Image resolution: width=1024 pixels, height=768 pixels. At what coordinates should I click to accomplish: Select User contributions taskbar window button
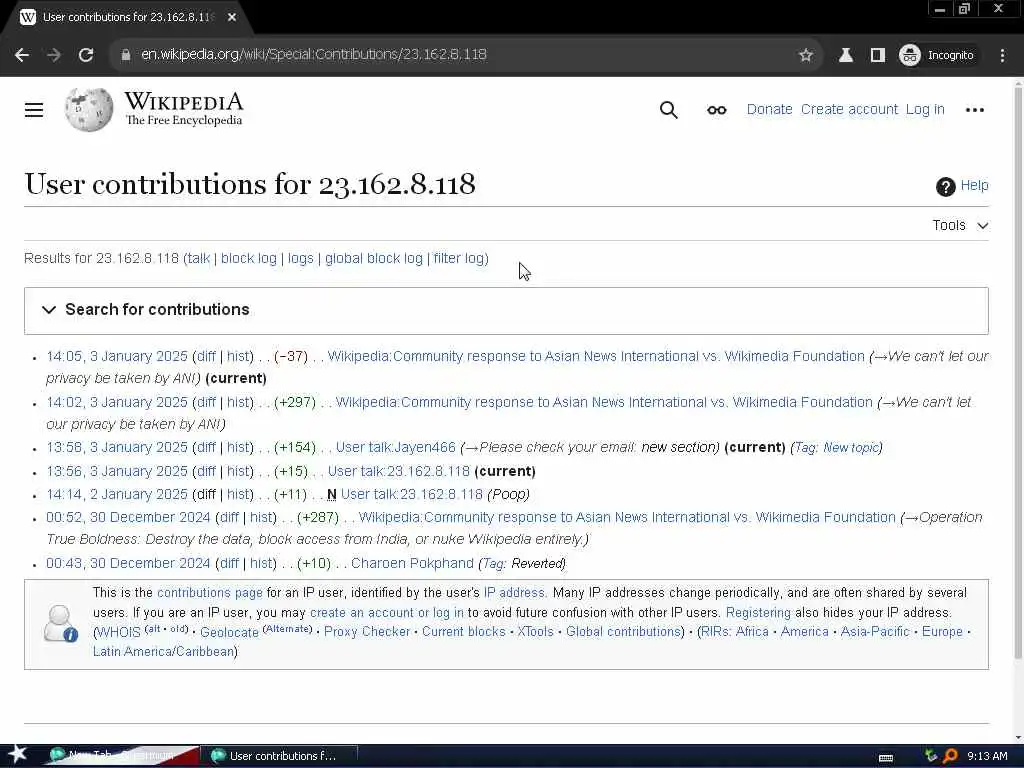tap(281, 756)
